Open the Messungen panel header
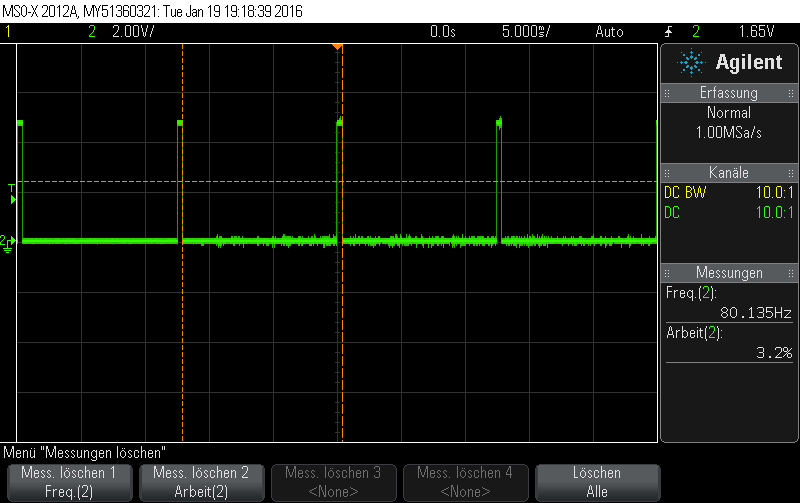This screenshot has width=800, height=503. point(729,273)
